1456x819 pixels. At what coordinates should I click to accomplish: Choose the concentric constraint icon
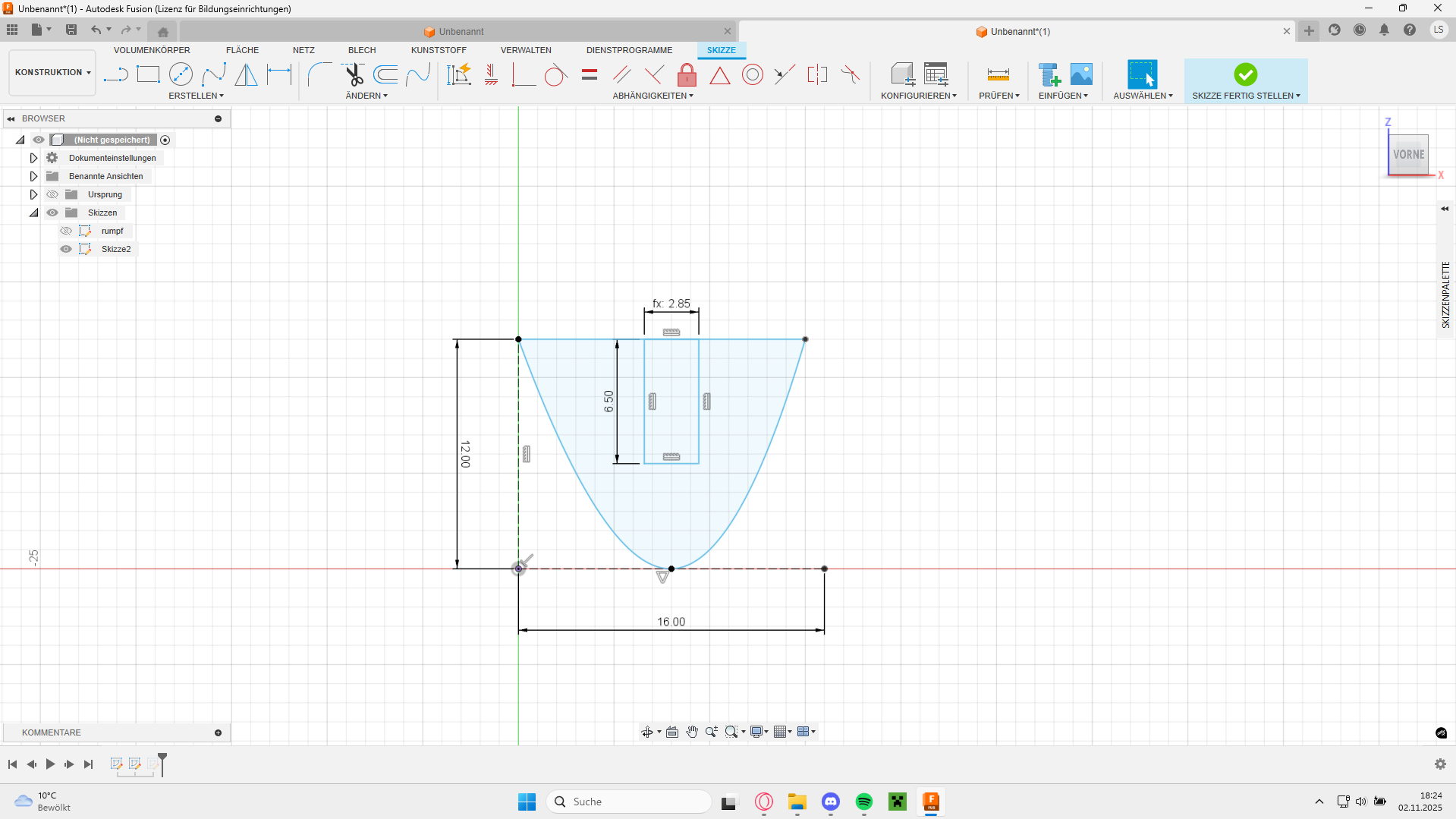752,74
